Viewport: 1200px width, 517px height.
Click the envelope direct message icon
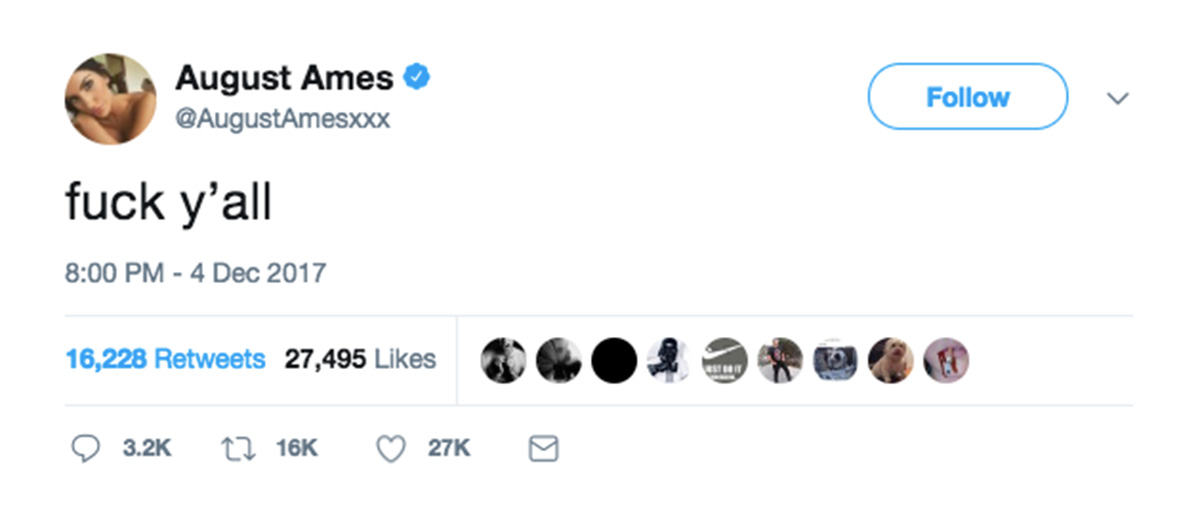[542, 449]
